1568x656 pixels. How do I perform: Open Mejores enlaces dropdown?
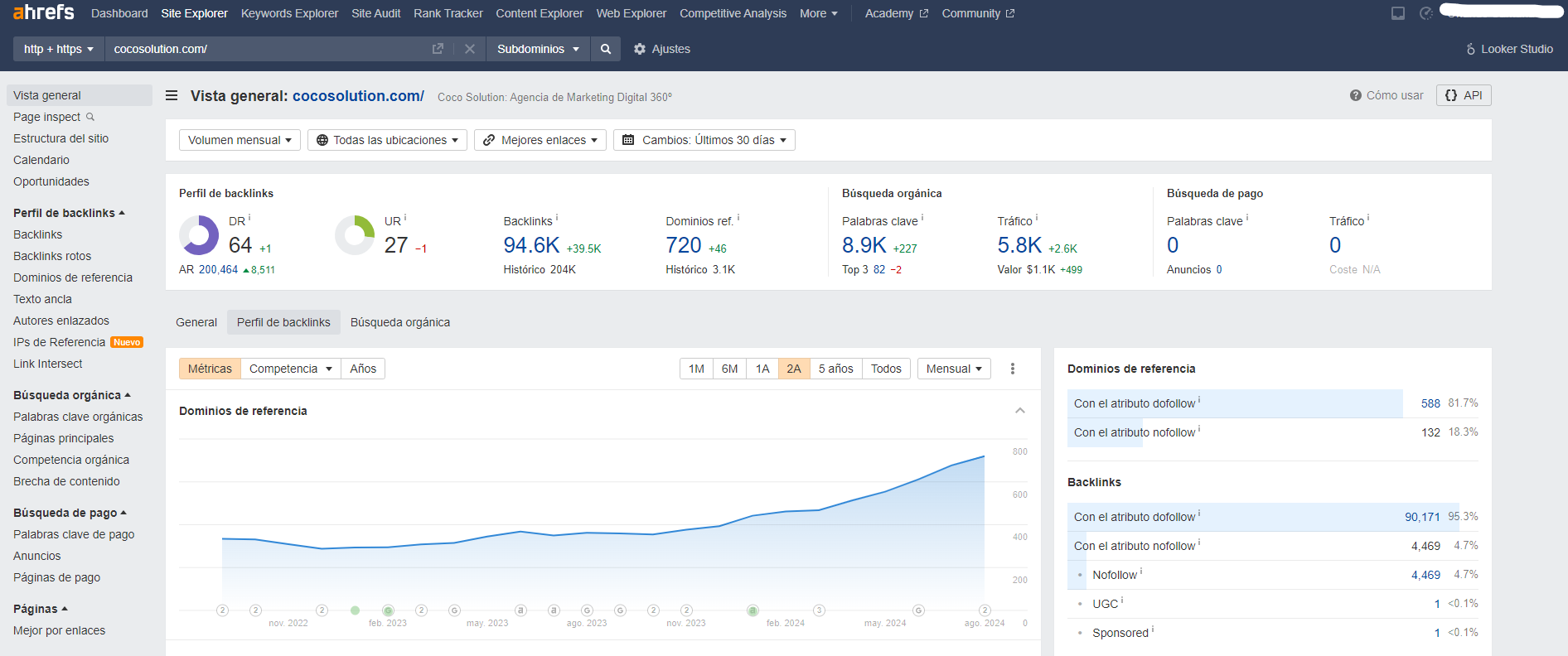click(540, 140)
